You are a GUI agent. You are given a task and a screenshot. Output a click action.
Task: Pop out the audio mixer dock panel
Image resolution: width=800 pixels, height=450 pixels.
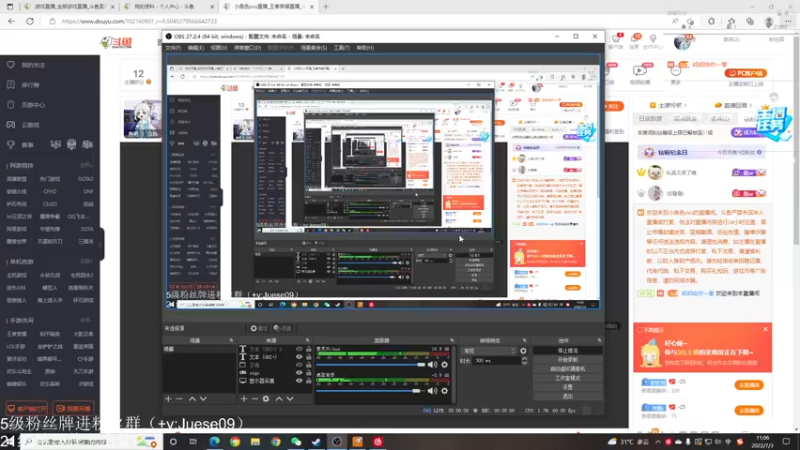pyautogui.click(x=452, y=340)
